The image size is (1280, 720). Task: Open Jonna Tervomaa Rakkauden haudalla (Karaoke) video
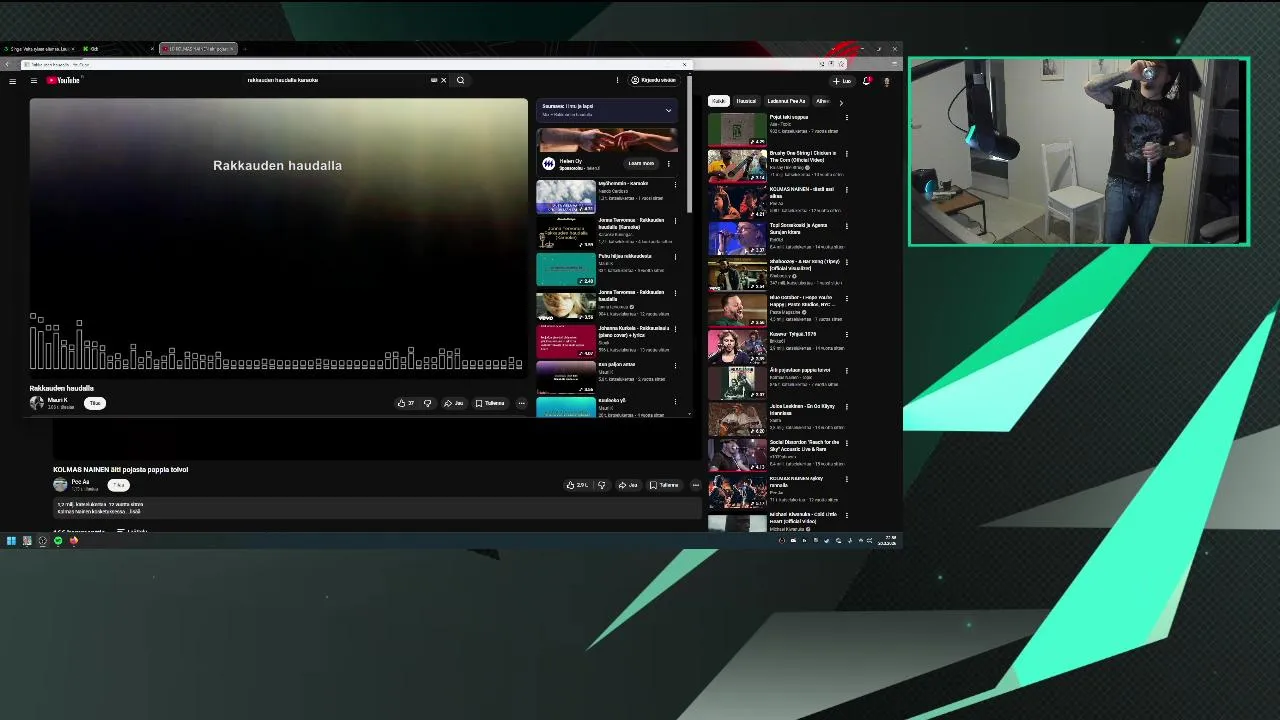point(566,233)
